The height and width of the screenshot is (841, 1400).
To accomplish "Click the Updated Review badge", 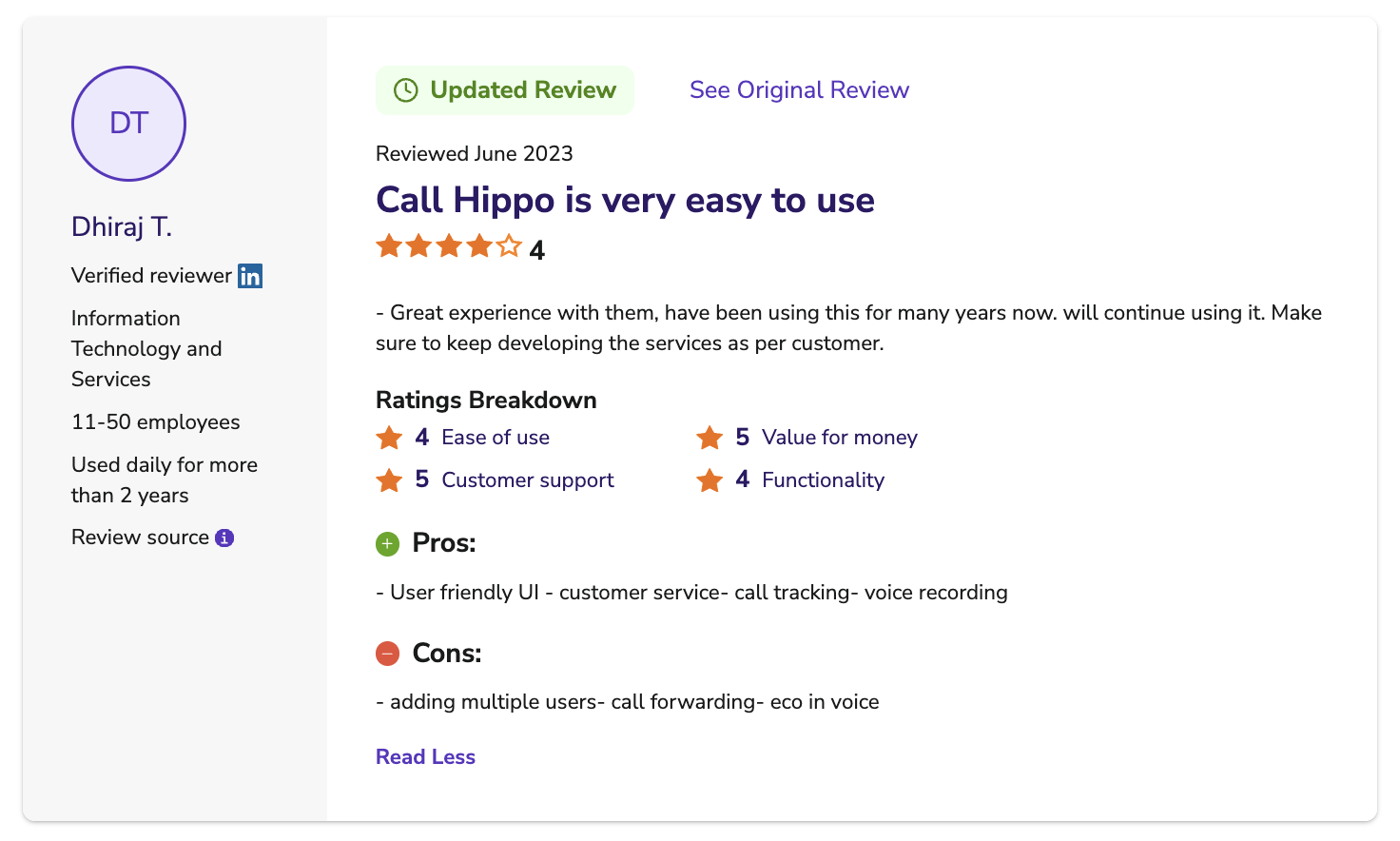I will 505,90.
